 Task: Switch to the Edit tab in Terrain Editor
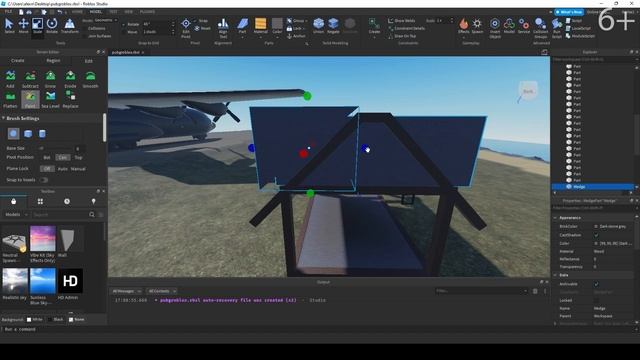click(89, 60)
